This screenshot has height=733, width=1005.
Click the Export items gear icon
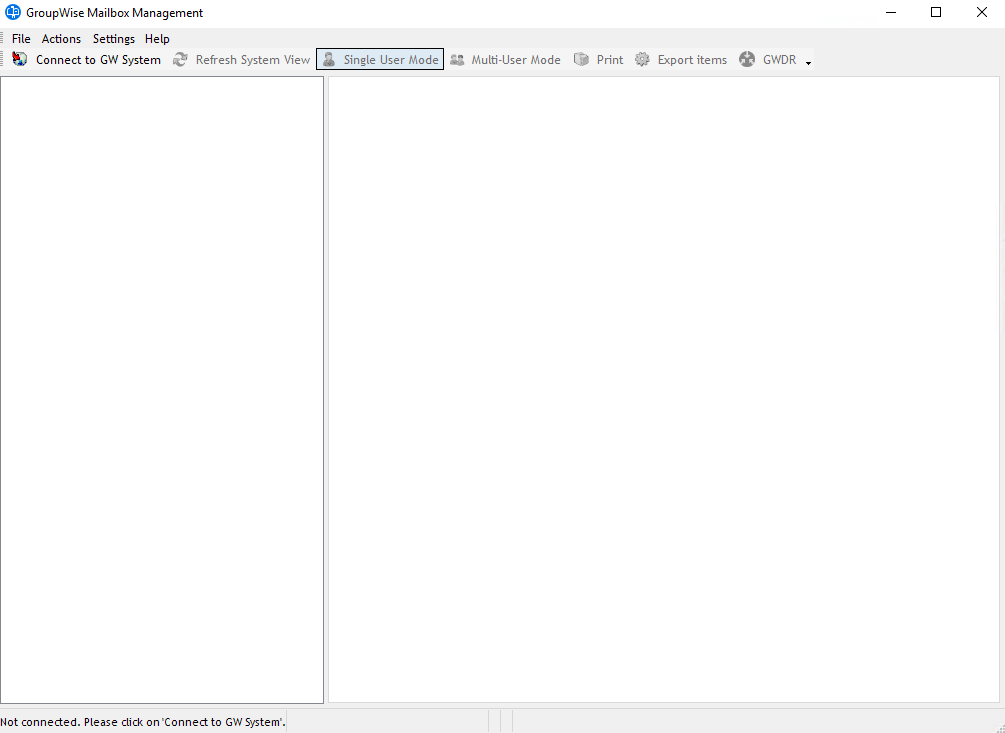(642, 60)
